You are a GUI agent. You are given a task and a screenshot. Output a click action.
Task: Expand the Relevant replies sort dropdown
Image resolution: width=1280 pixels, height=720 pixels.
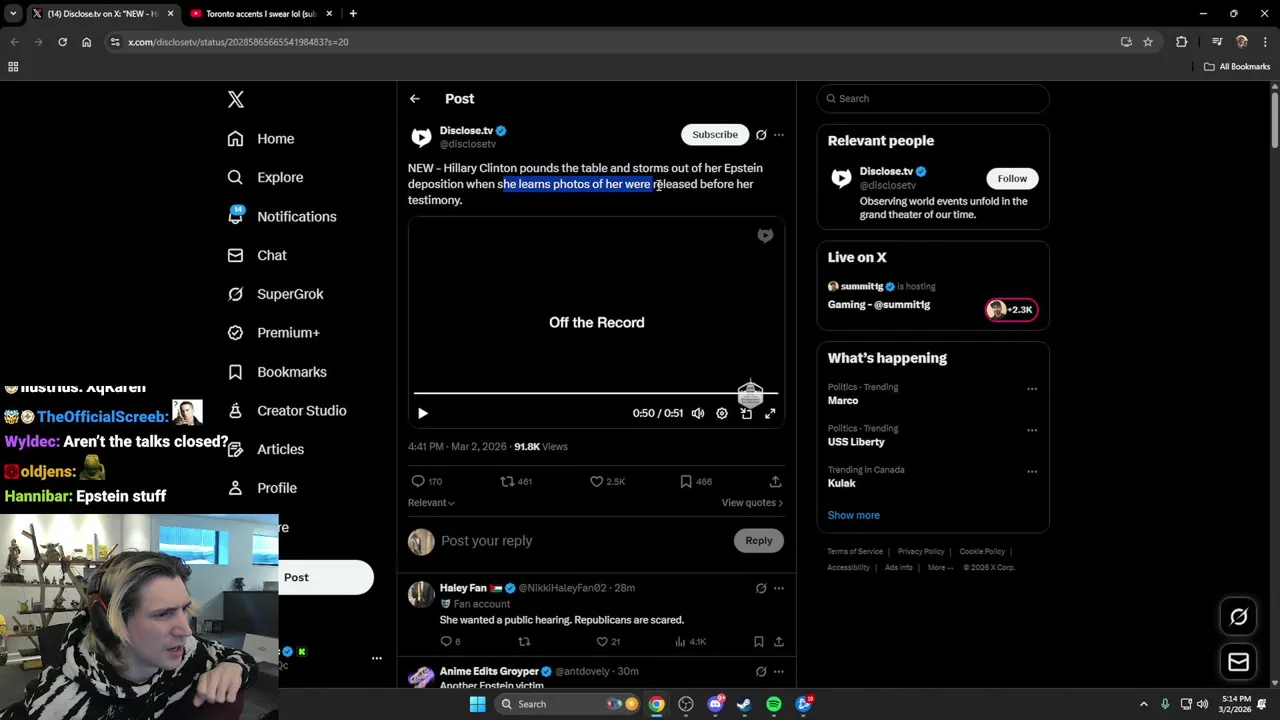point(431,503)
